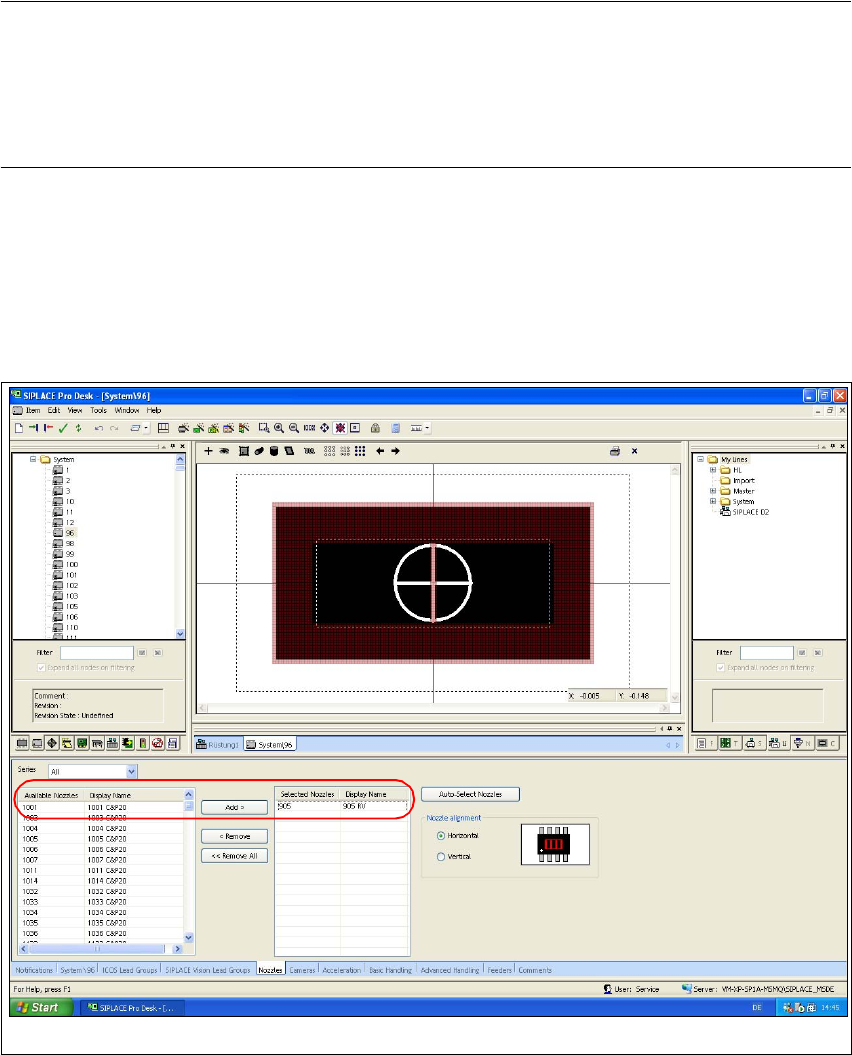This screenshot has width=852, height=1055.
Task: Click the red star highlighted toolbar icon
Action: 340,428
